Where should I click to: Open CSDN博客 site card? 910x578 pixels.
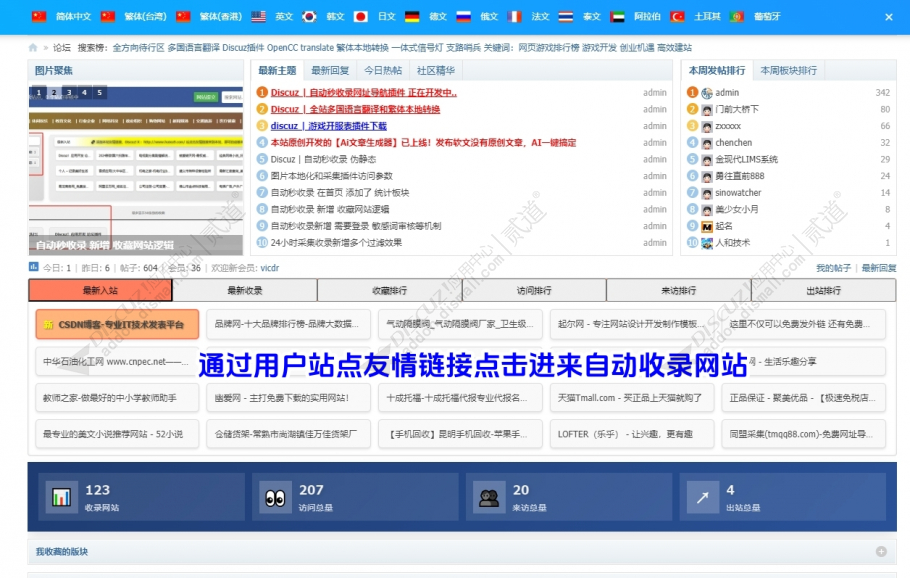[117, 324]
